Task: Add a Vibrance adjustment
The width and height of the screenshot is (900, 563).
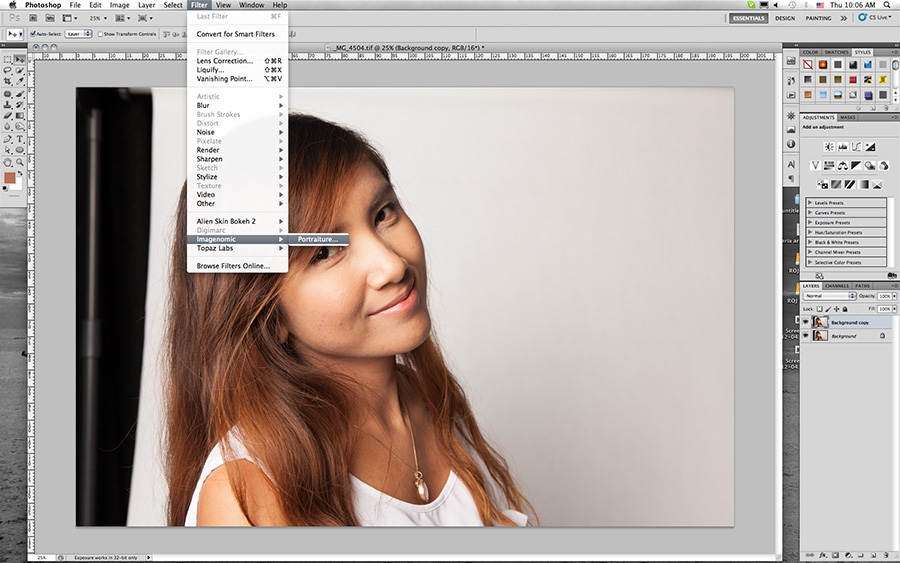Action: (x=816, y=165)
